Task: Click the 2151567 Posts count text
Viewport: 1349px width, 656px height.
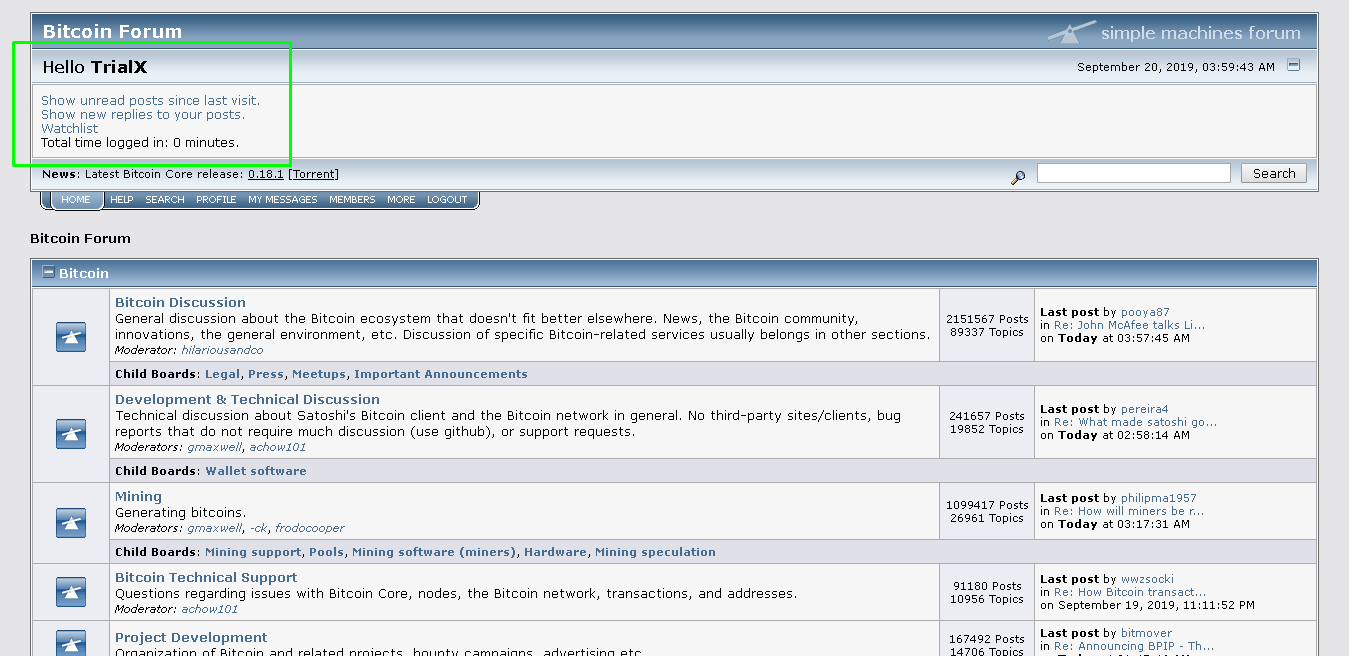Action: (x=987, y=319)
